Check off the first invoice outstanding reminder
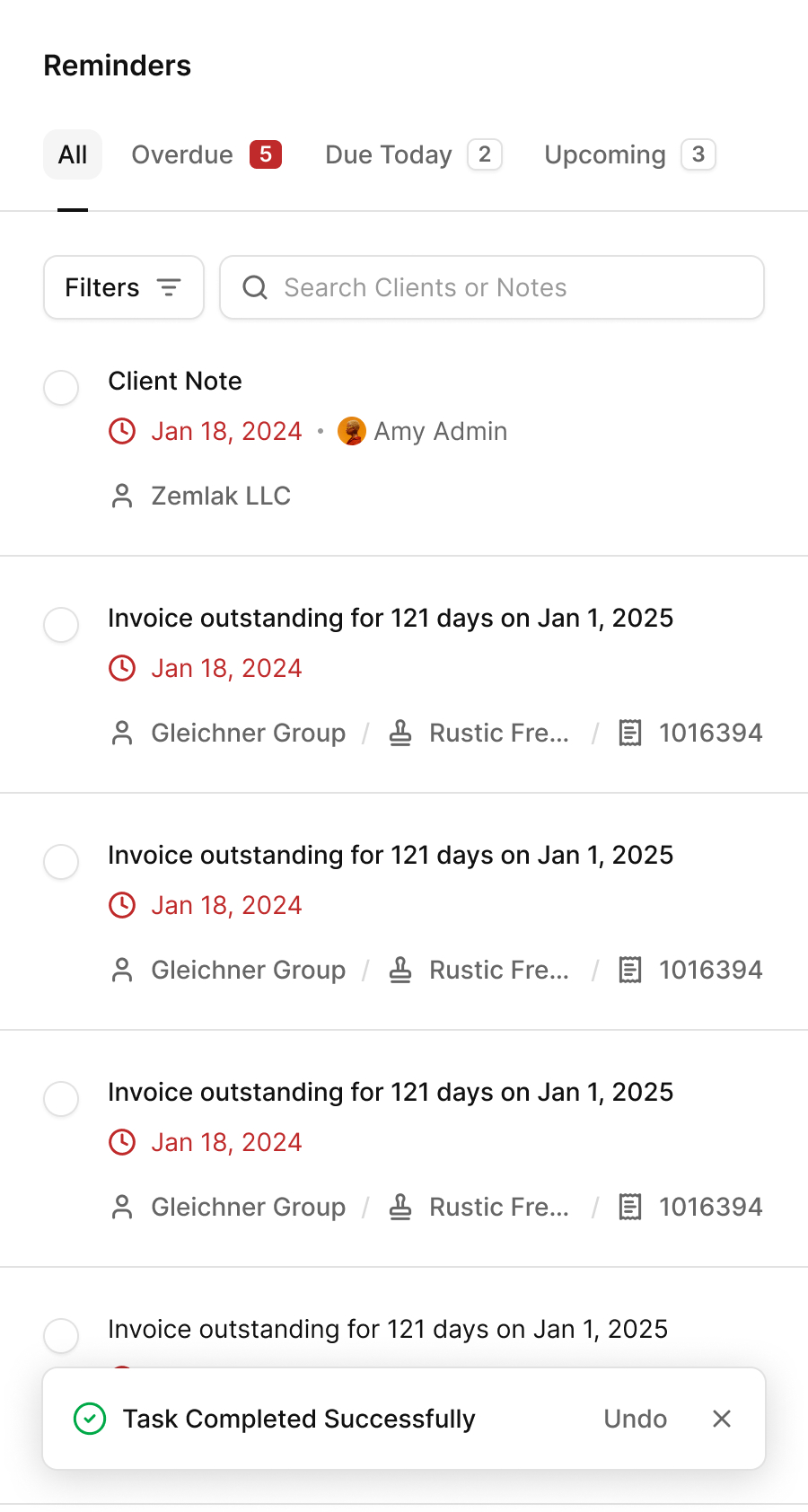This screenshot has height=1512, width=808. pos(61,625)
